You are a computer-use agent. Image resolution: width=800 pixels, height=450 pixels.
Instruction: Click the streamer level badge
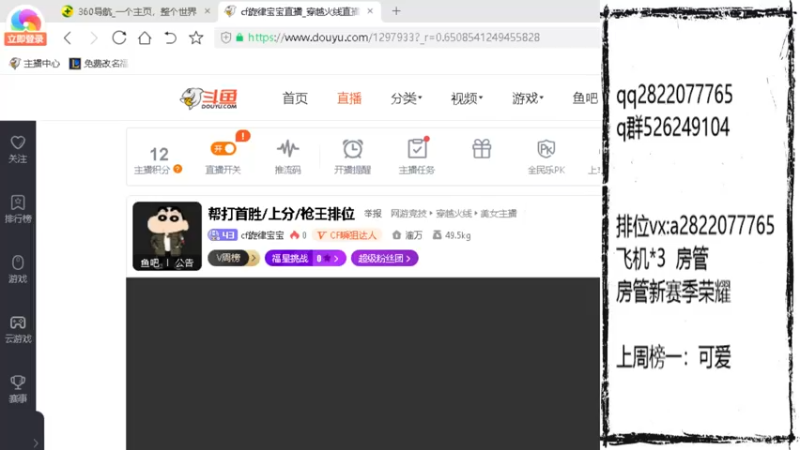pos(222,235)
